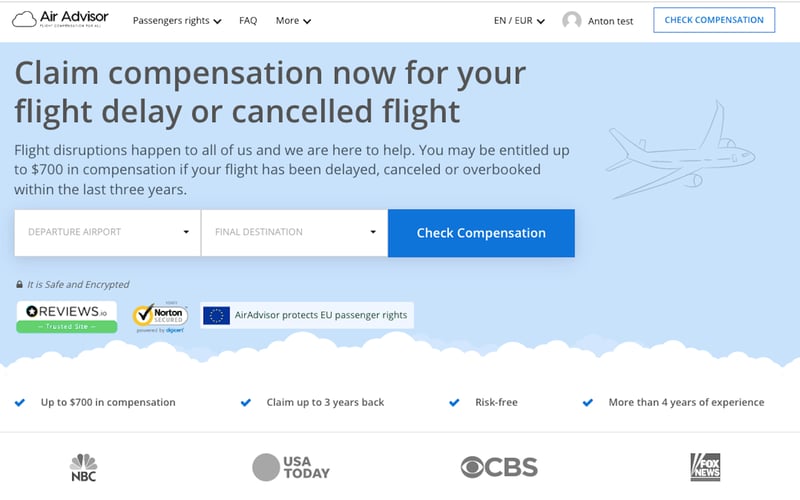Go to the FAQ page
The width and height of the screenshot is (800, 500).
248,20
